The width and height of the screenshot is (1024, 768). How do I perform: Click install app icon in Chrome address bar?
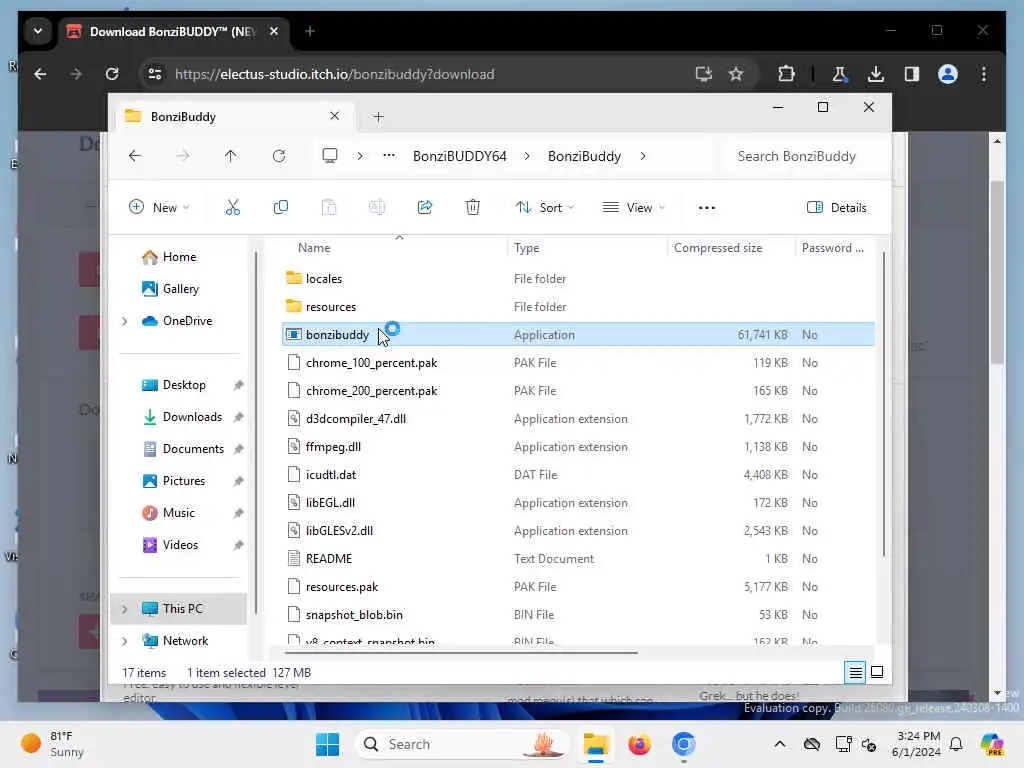point(703,74)
